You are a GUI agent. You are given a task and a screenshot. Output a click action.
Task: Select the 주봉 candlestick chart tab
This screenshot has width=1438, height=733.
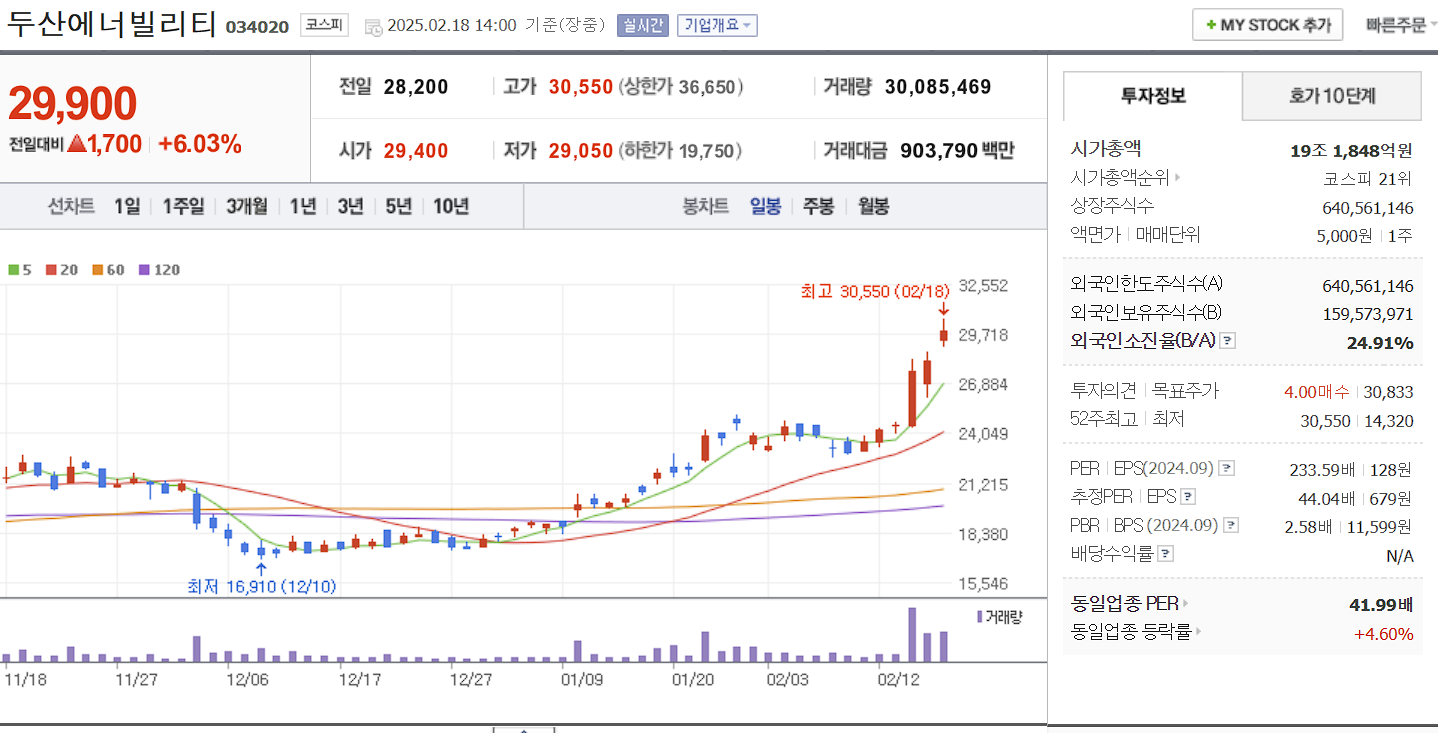[817, 205]
